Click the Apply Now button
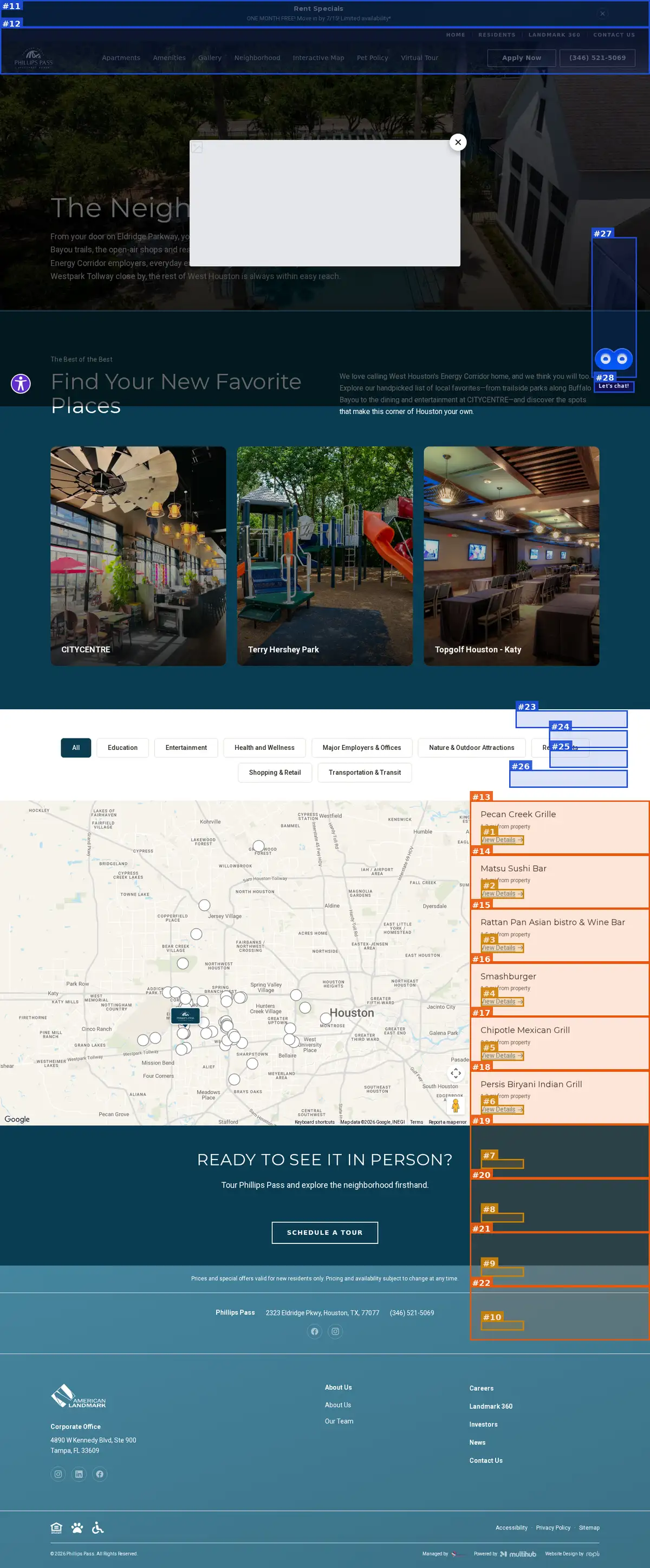Image resolution: width=650 pixels, height=1568 pixels. click(x=522, y=58)
